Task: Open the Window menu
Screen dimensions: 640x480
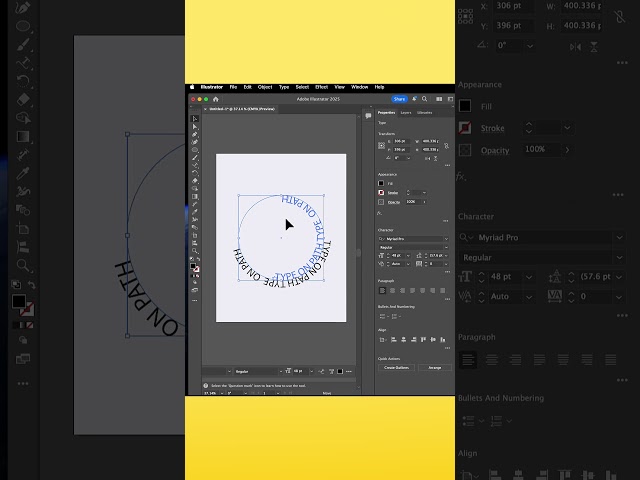Action: (360, 87)
